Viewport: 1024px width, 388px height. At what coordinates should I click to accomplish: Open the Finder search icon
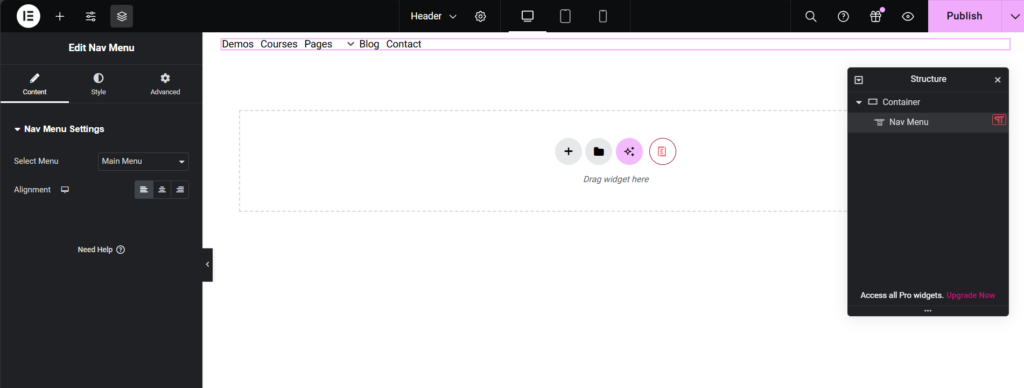click(810, 16)
